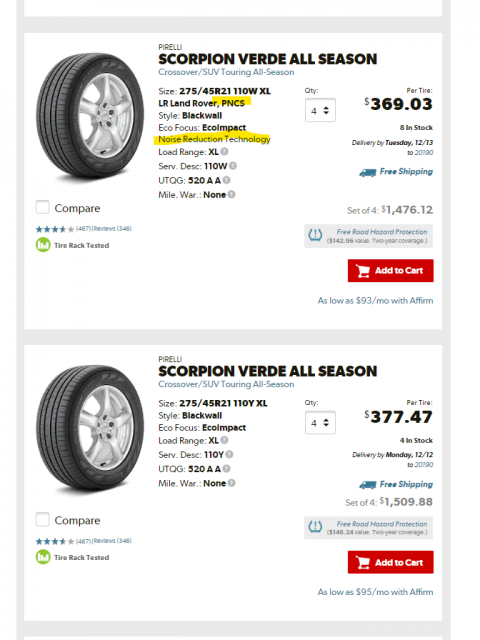
Task: Click Road Hazard Protection icon, $142.96 value
Action: click(x=315, y=235)
